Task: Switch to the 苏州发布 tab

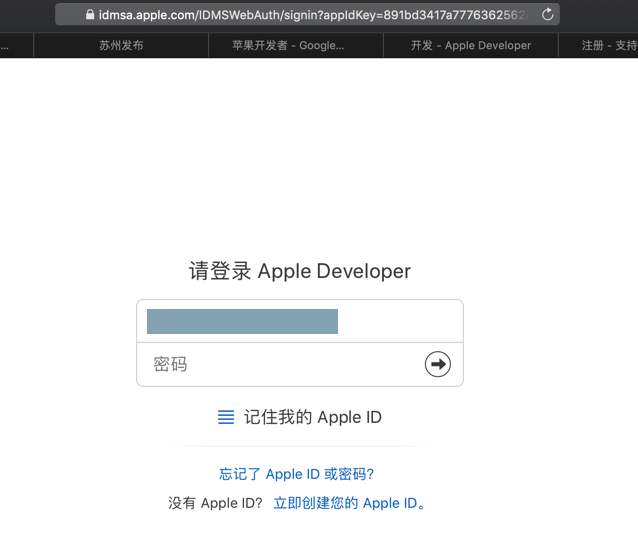Action: 121,45
